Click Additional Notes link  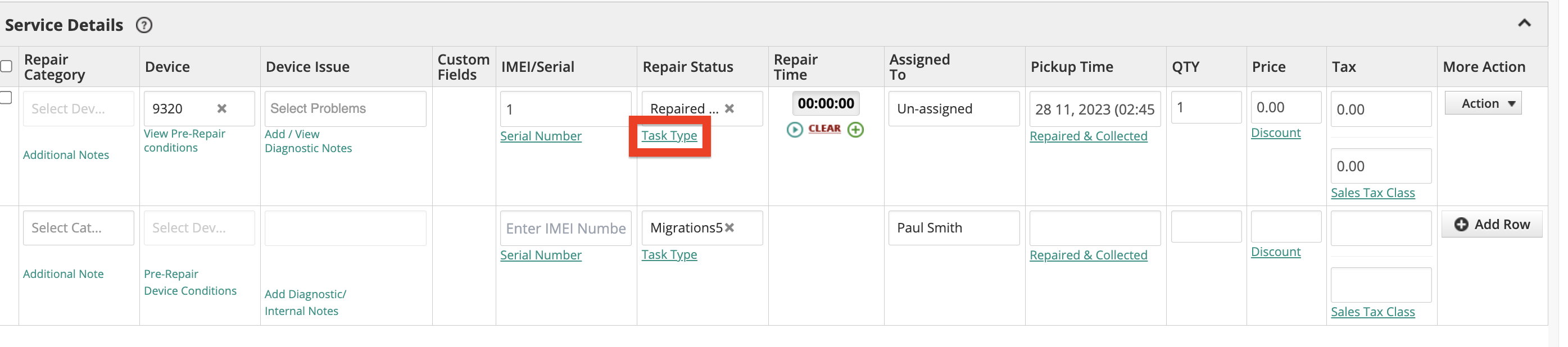(x=66, y=155)
